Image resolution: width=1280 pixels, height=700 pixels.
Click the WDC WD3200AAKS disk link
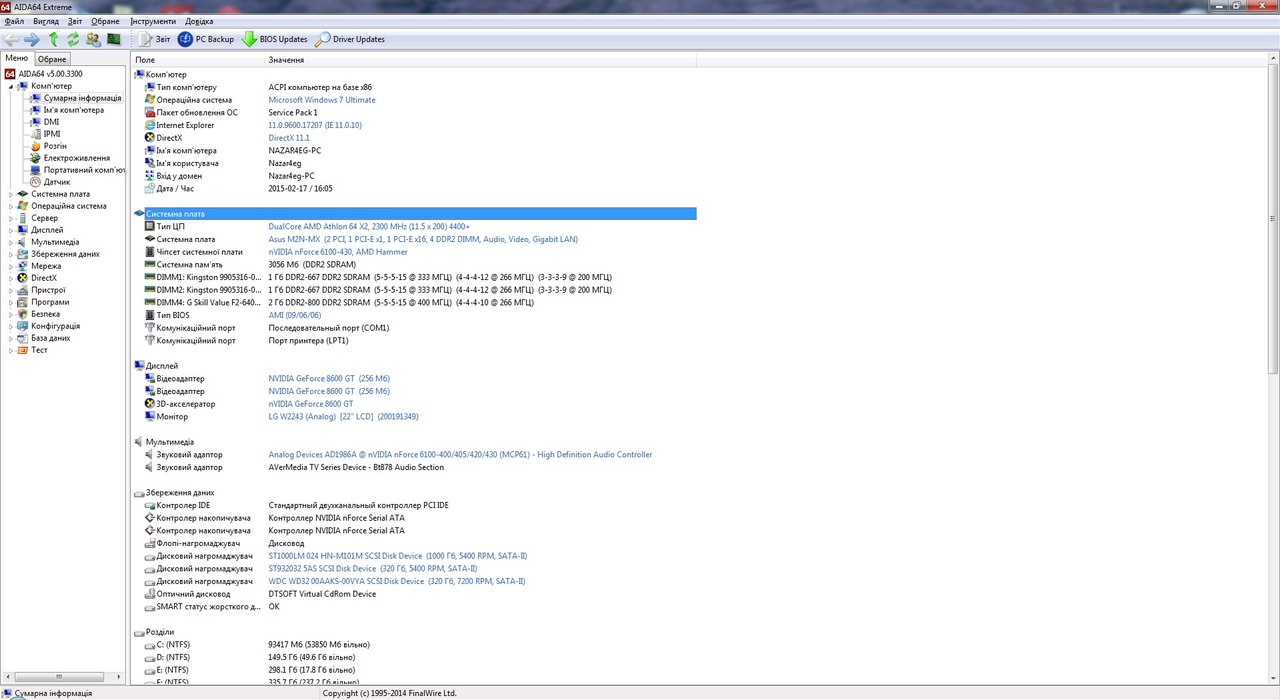coord(397,581)
